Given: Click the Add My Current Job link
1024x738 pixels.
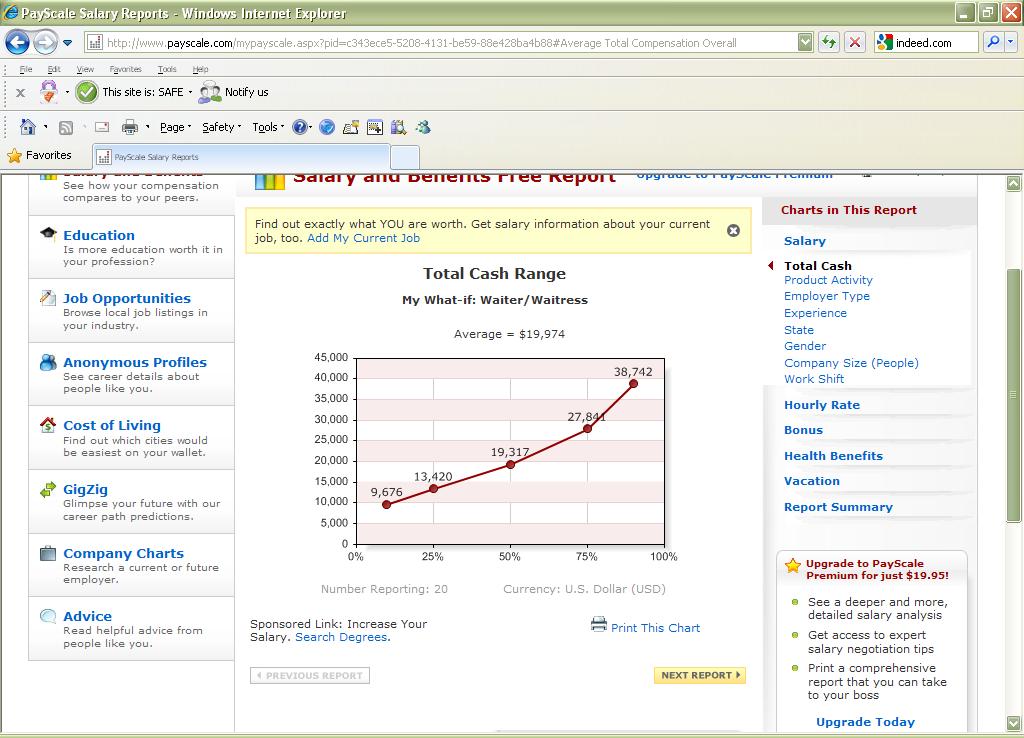Looking at the screenshot, I should (x=363, y=238).
